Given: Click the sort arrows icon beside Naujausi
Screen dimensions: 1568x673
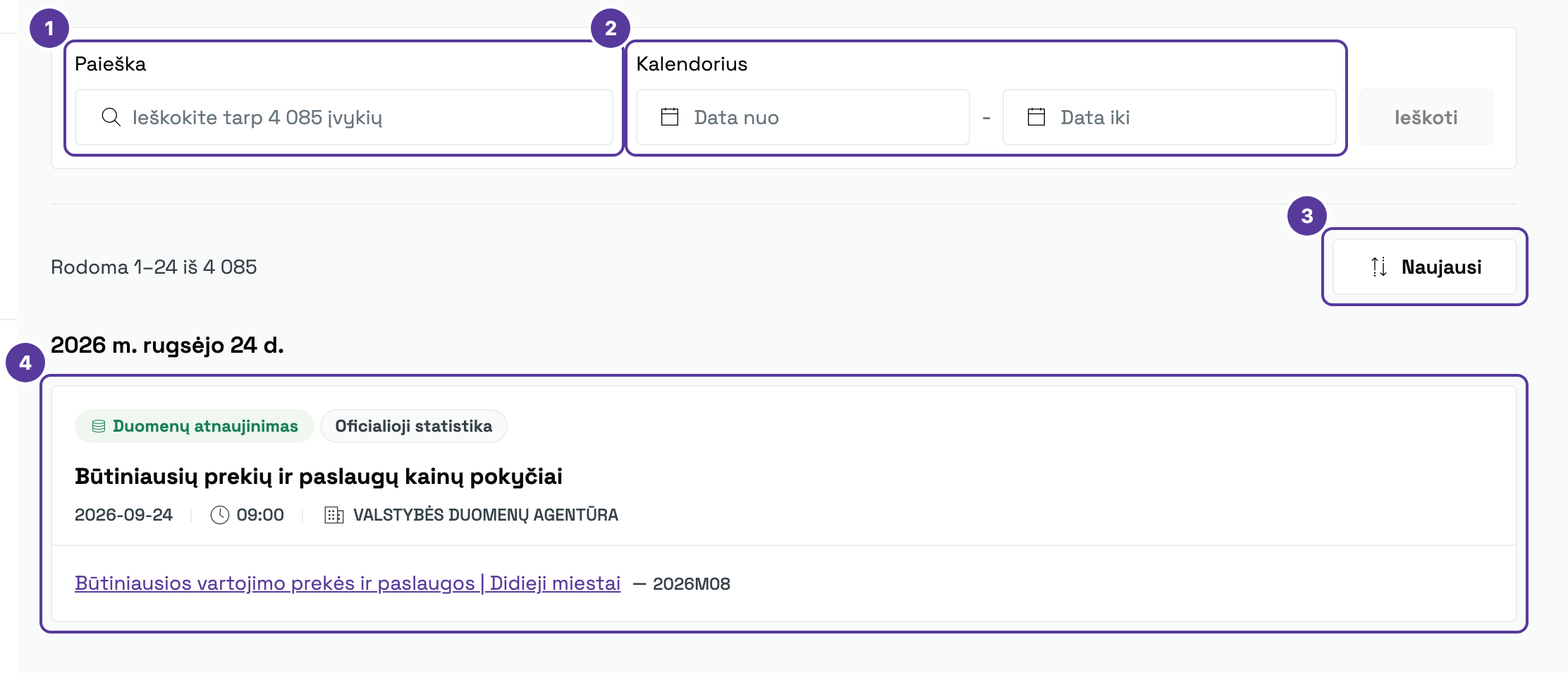Looking at the screenshot, I should (1379, 267).
